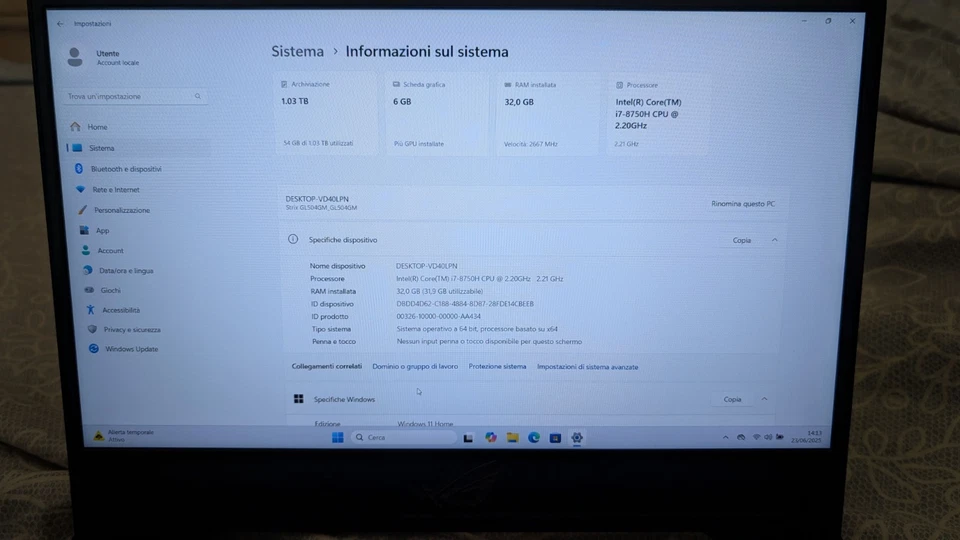Open the Utente account profile picture
This screenshot has width=960, height=540.
75,57
